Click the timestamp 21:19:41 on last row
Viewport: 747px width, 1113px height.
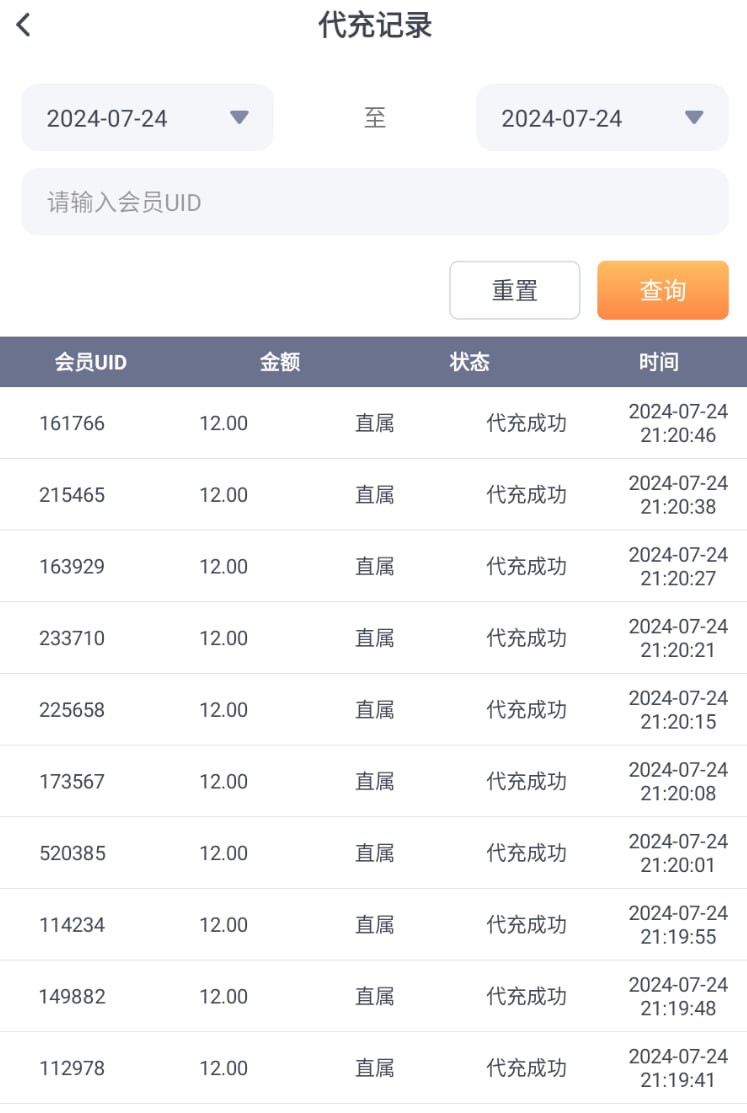[678, 1080]
